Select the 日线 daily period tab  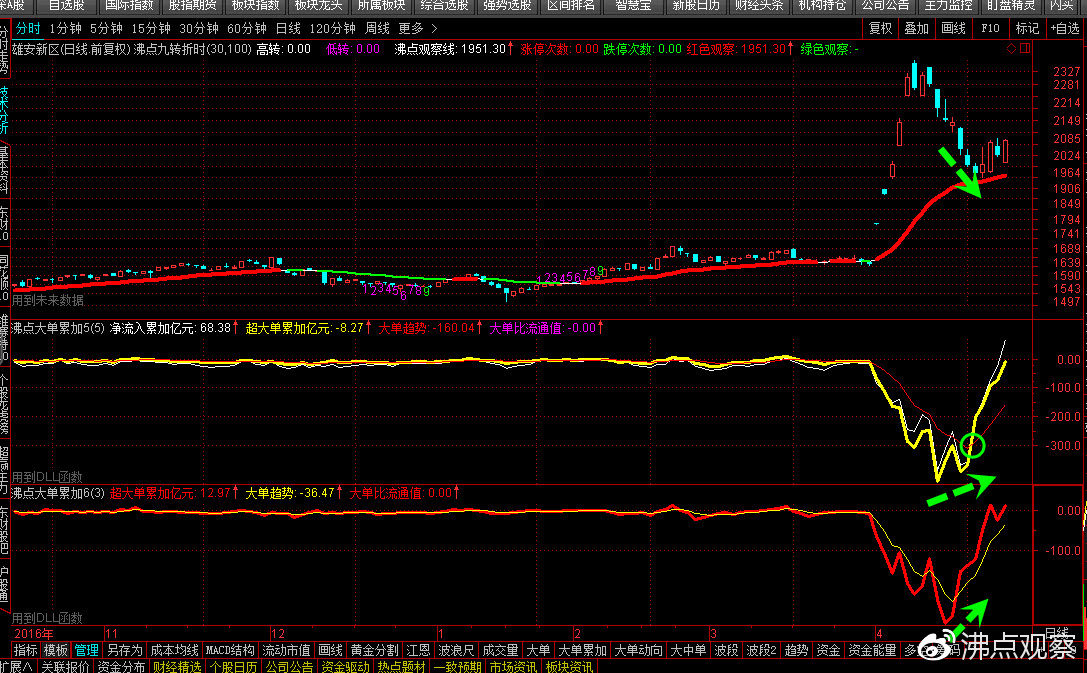click(288, 28)
